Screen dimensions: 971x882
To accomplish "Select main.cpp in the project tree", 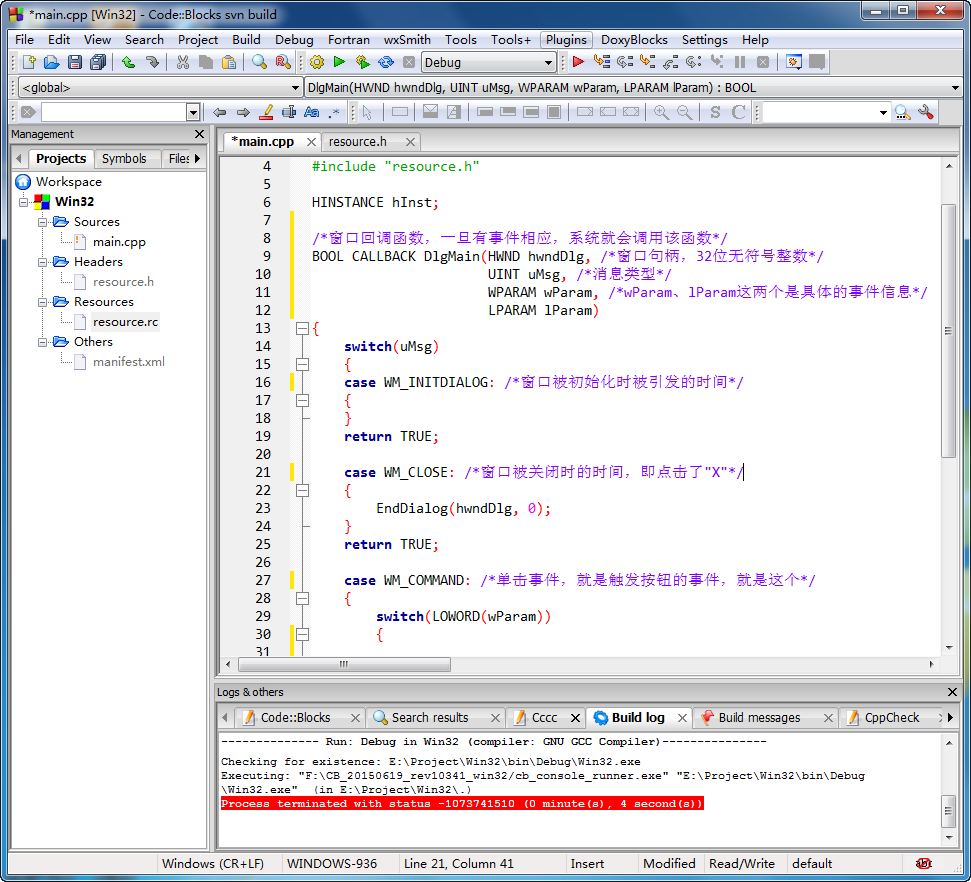I will click(119, 242).
